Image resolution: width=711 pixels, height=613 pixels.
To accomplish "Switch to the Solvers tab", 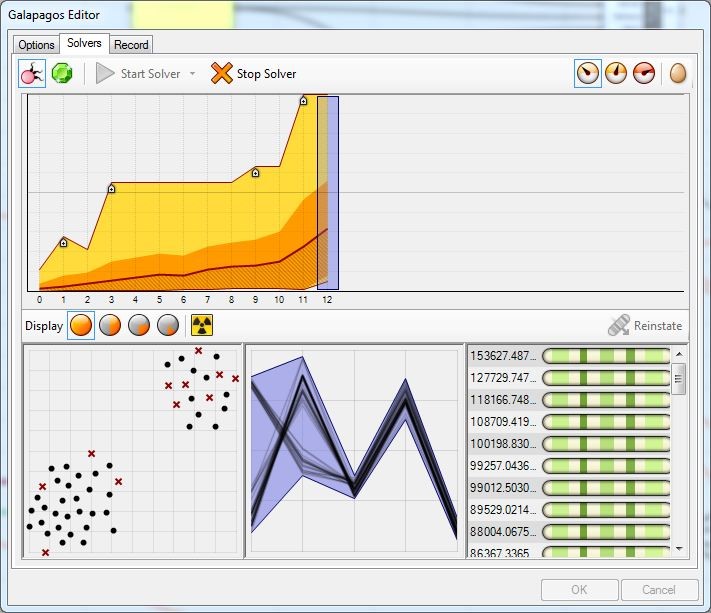I will click(x=84, y=43).
